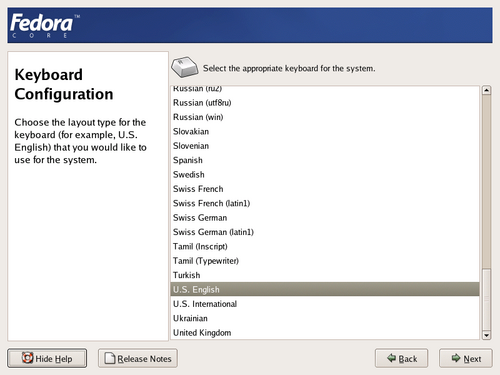Choose the Slovenian keyboard
Viewport: 500px width, 375px height.
(x=325, y=146)
